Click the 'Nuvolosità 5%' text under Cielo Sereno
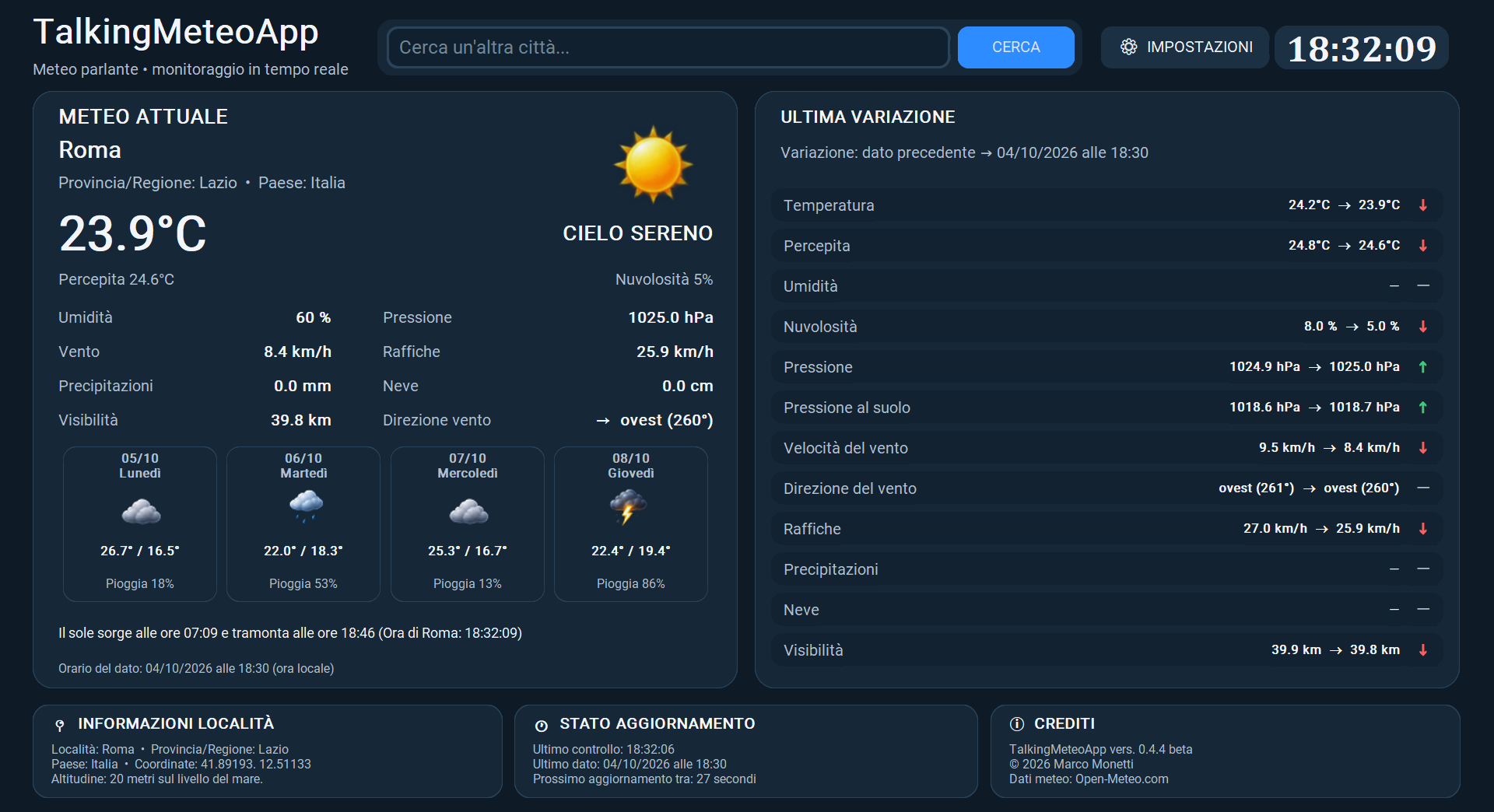 coord(665,279)
